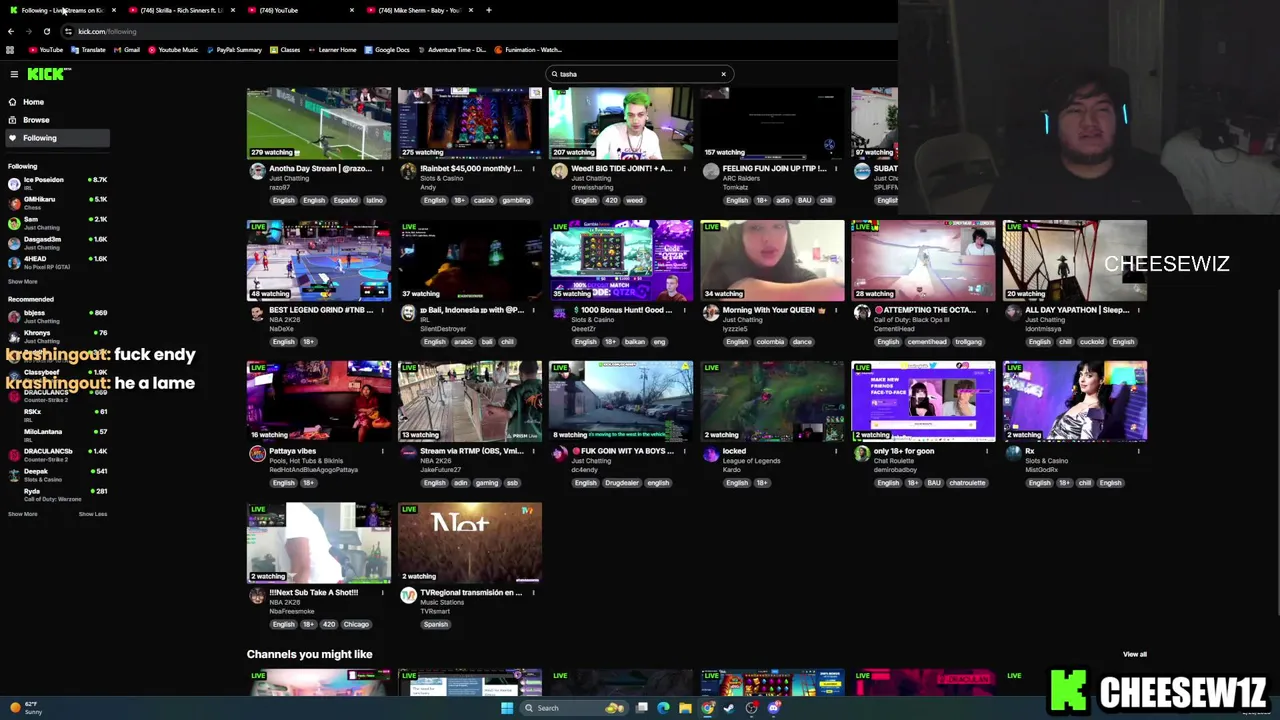The image size is (1280, 720).
Task: Click the 'gambling' tag on Rainbet stream
Action: [516, 200]
